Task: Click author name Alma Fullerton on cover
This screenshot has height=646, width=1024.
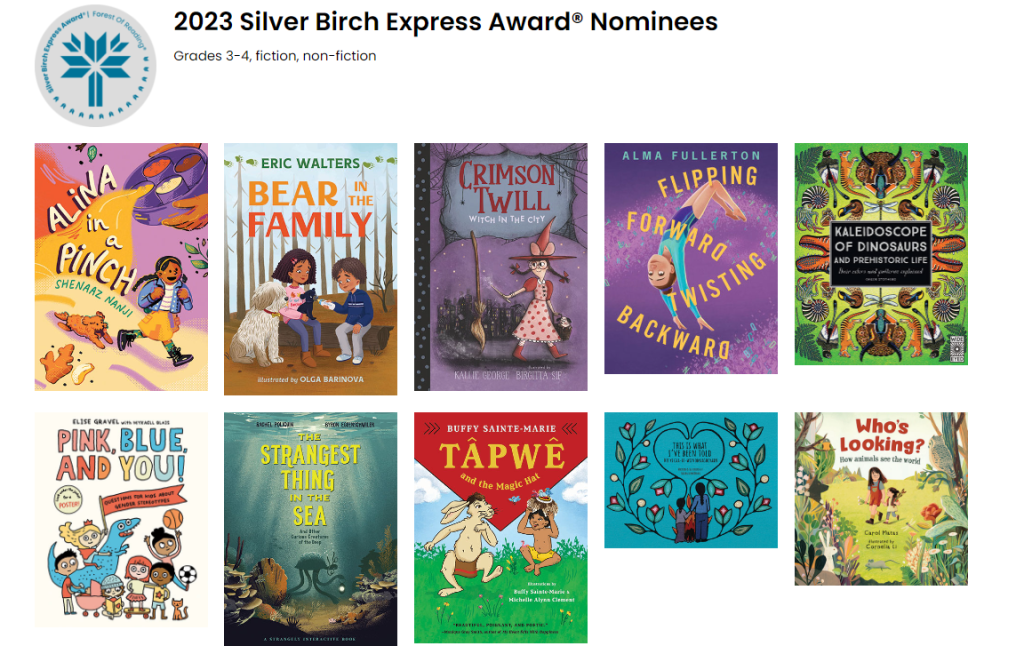Action: (x=690, y=156)
